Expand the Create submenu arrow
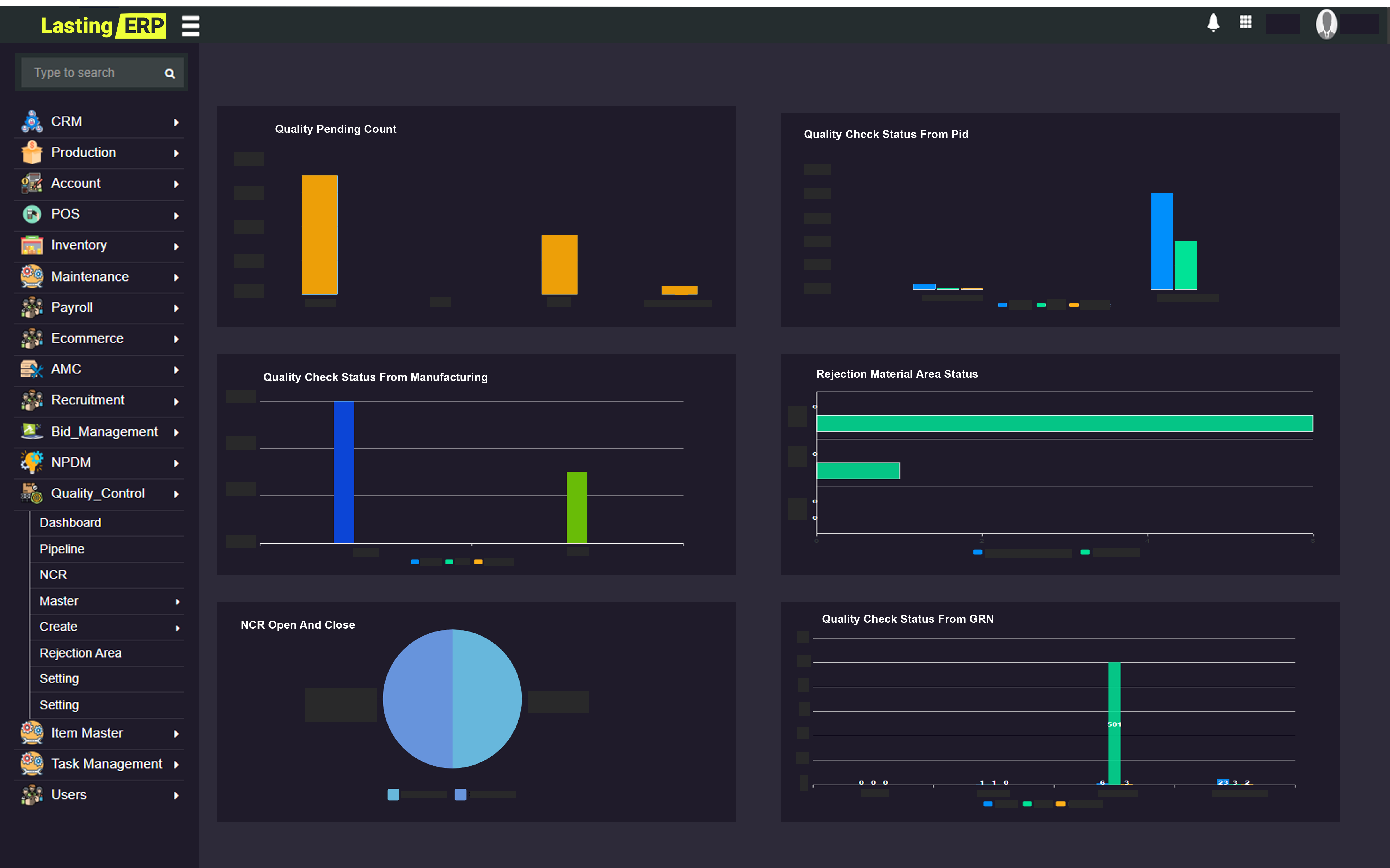The width and height of the screenshot is (1390, 868). pos(177,628)
